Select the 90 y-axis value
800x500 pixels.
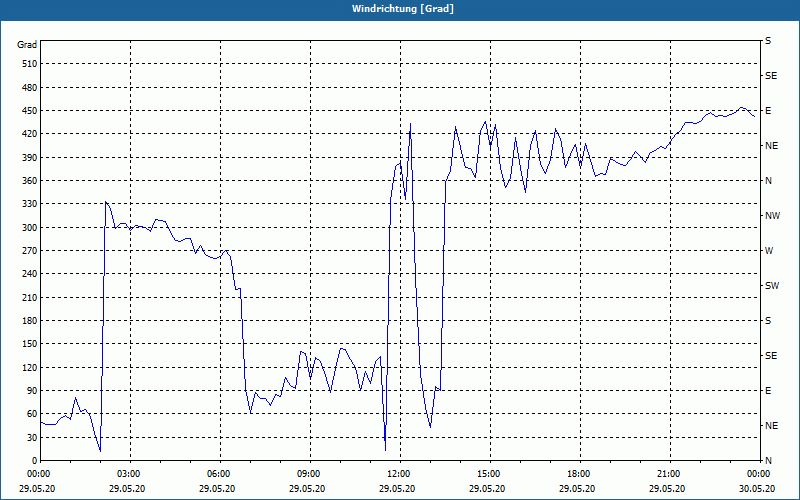[x=32, y=391]
